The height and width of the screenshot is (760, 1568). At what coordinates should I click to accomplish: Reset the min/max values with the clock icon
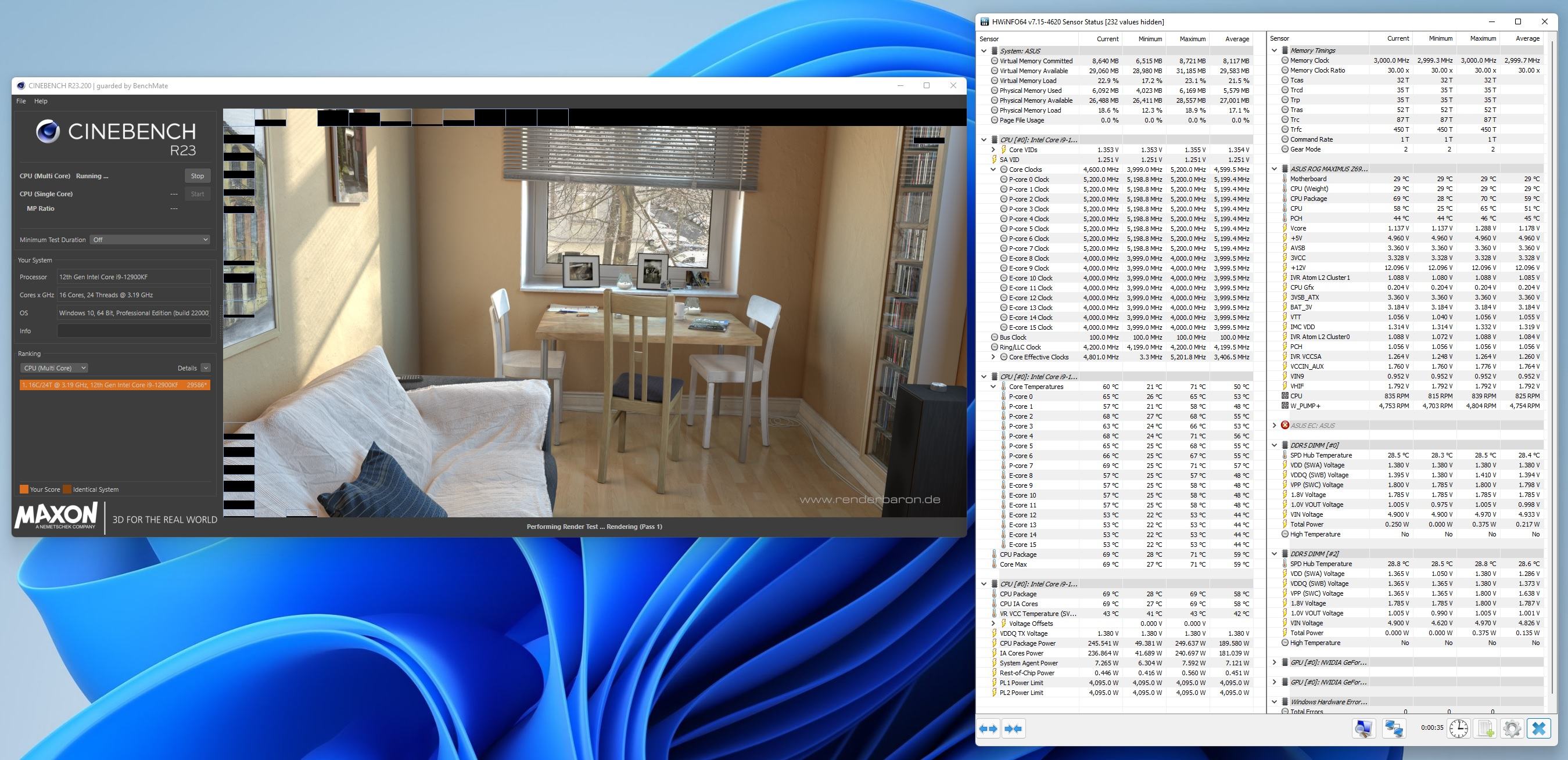(1458, 729)
